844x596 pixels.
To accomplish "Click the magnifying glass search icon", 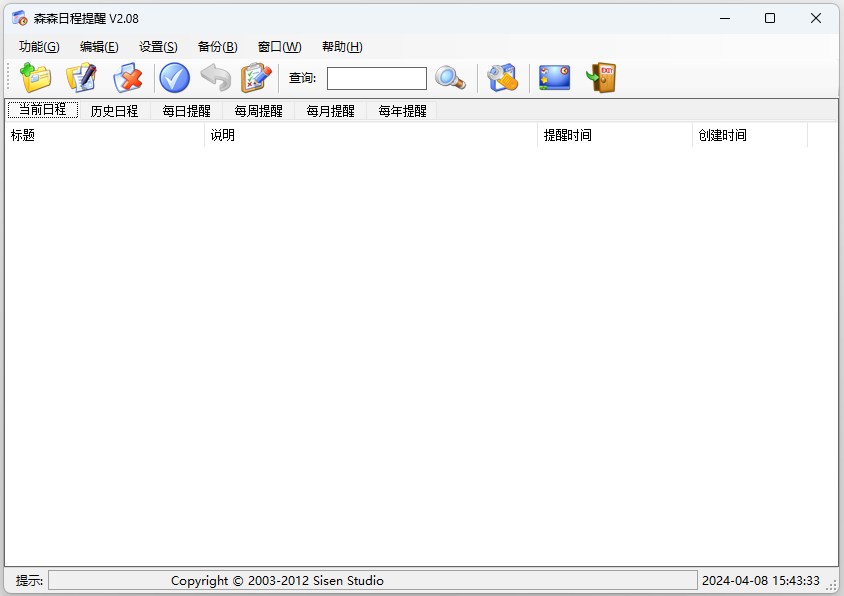I will [x=450, y=78].
